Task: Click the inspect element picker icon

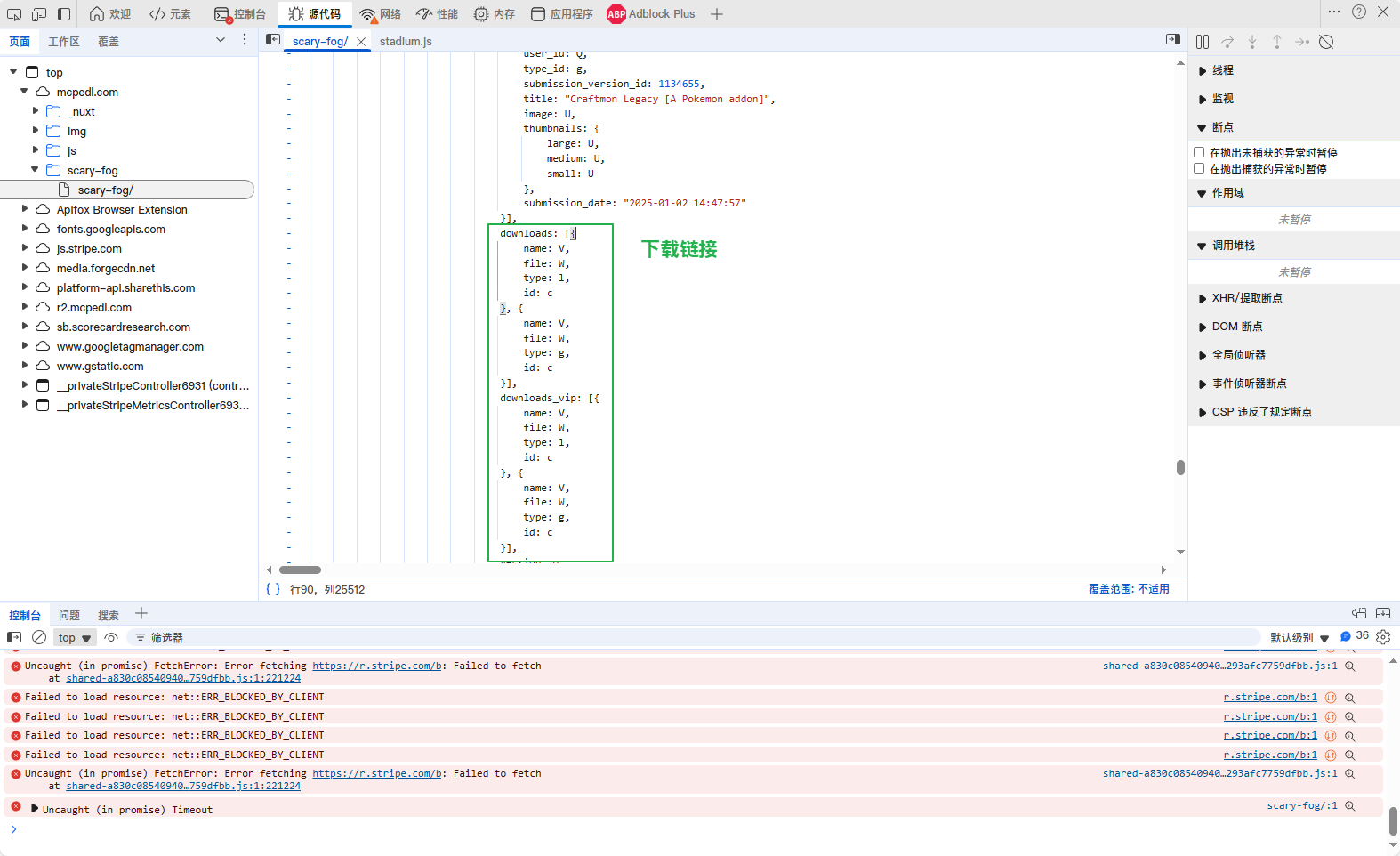Action: pos(14,14)
